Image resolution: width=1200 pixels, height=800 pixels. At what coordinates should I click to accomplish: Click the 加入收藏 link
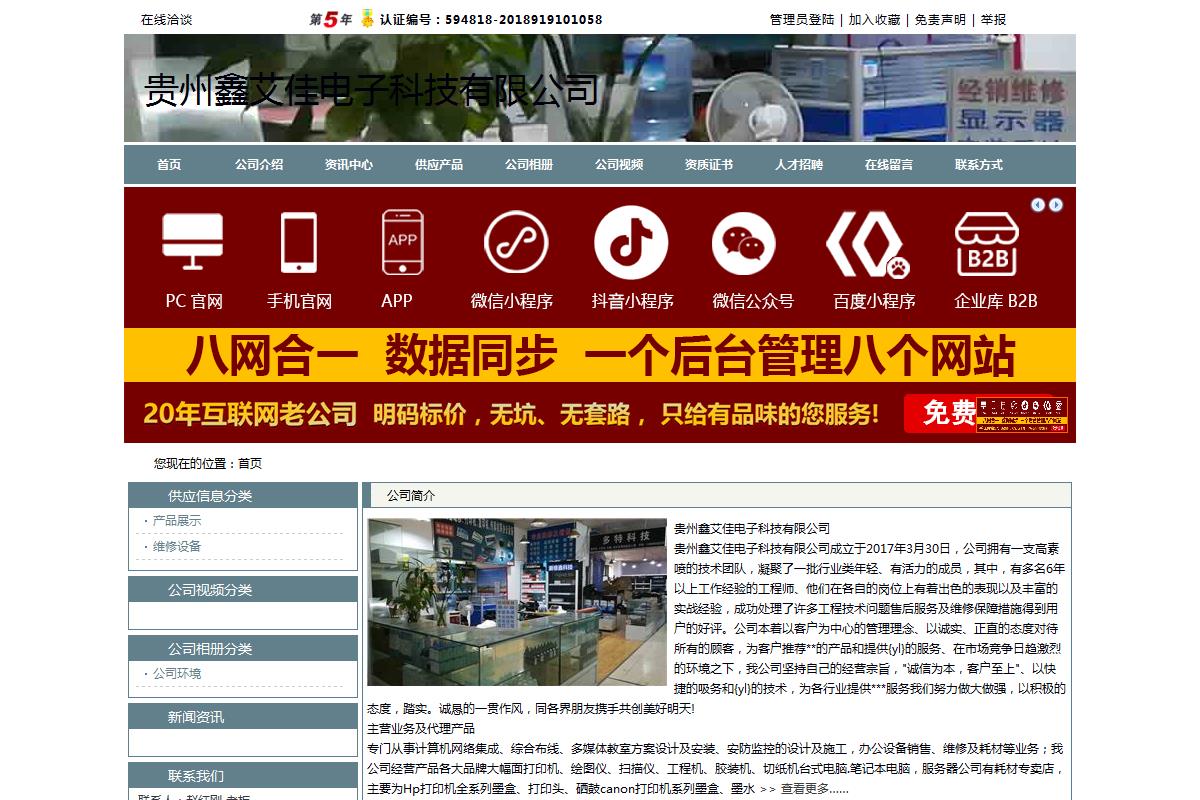(875, 19)
